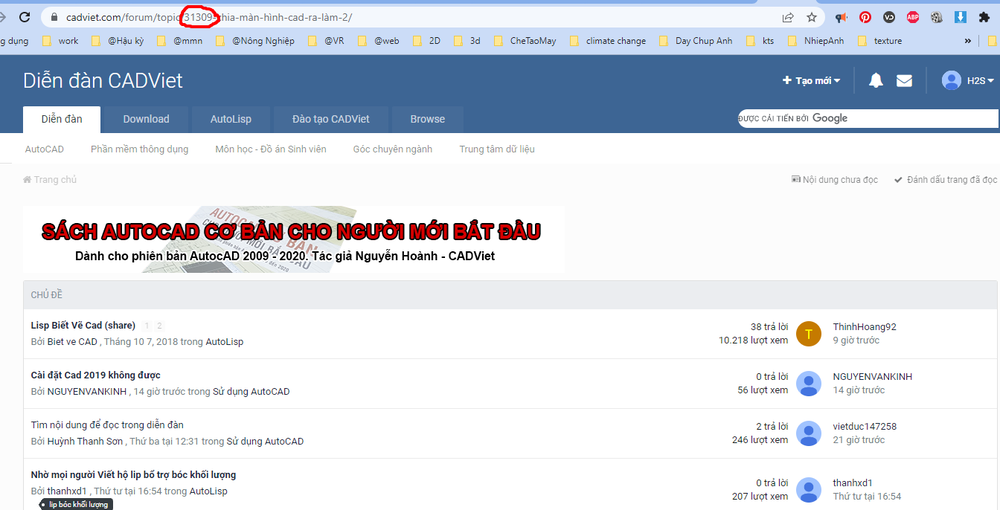Open the VD video downloader extension
This screenshot has height=510, width=1000.
889,17
